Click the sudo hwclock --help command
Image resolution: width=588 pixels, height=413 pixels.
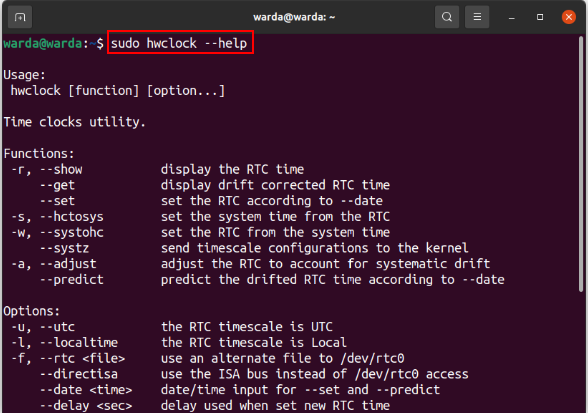(x=179, y=44)
